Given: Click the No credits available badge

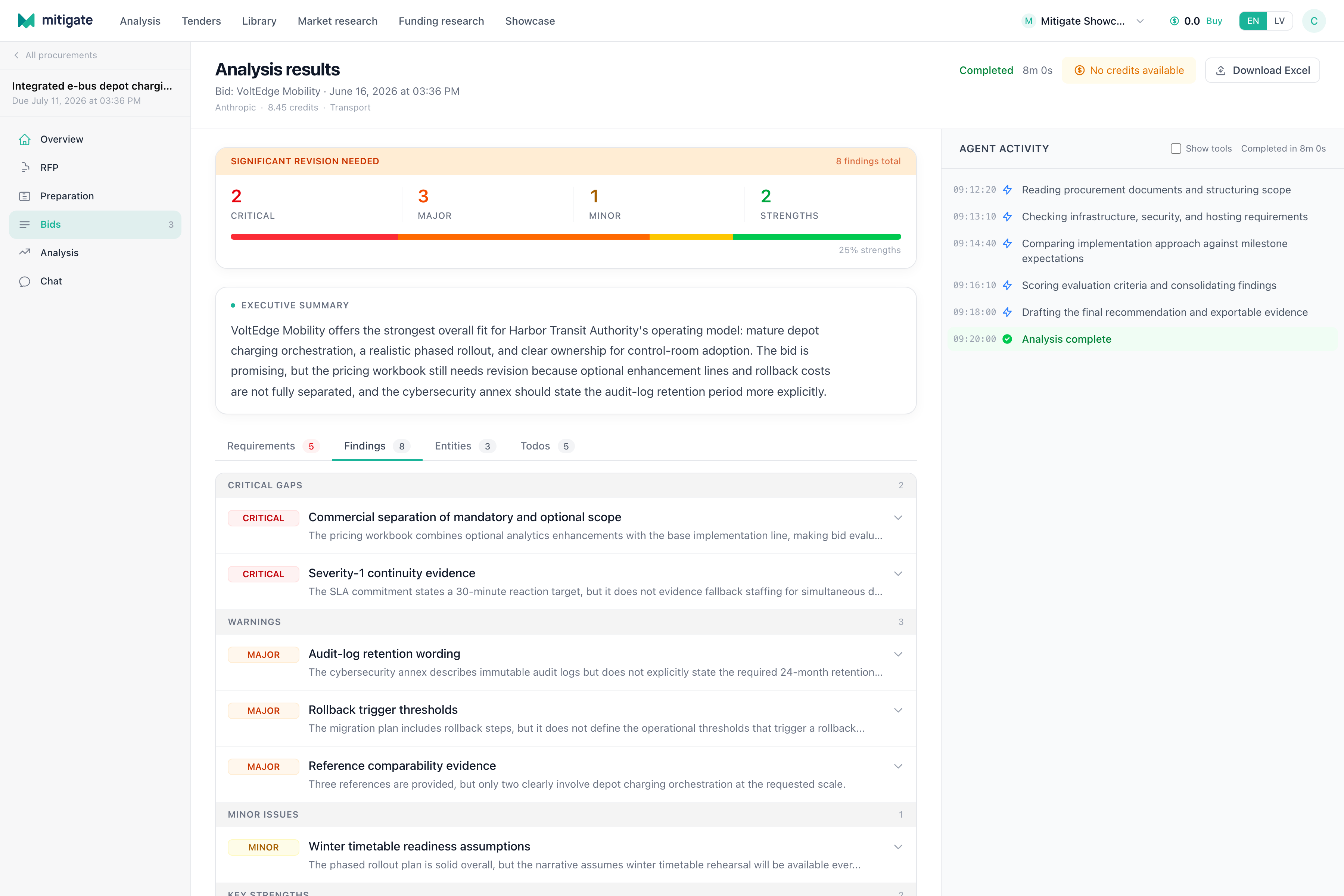Looking at the screenshot, I should click(1129, 70).
